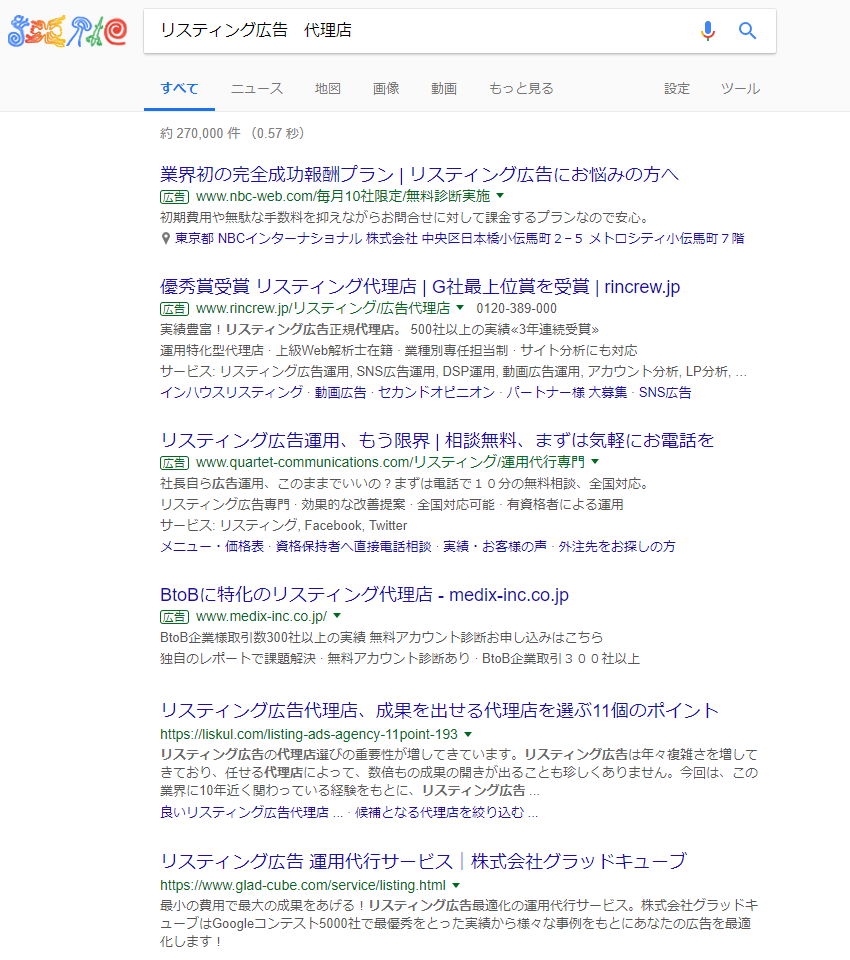Switch to the ニュース tab
Viewport: 850px width, 960px height.
pos(257,88)
